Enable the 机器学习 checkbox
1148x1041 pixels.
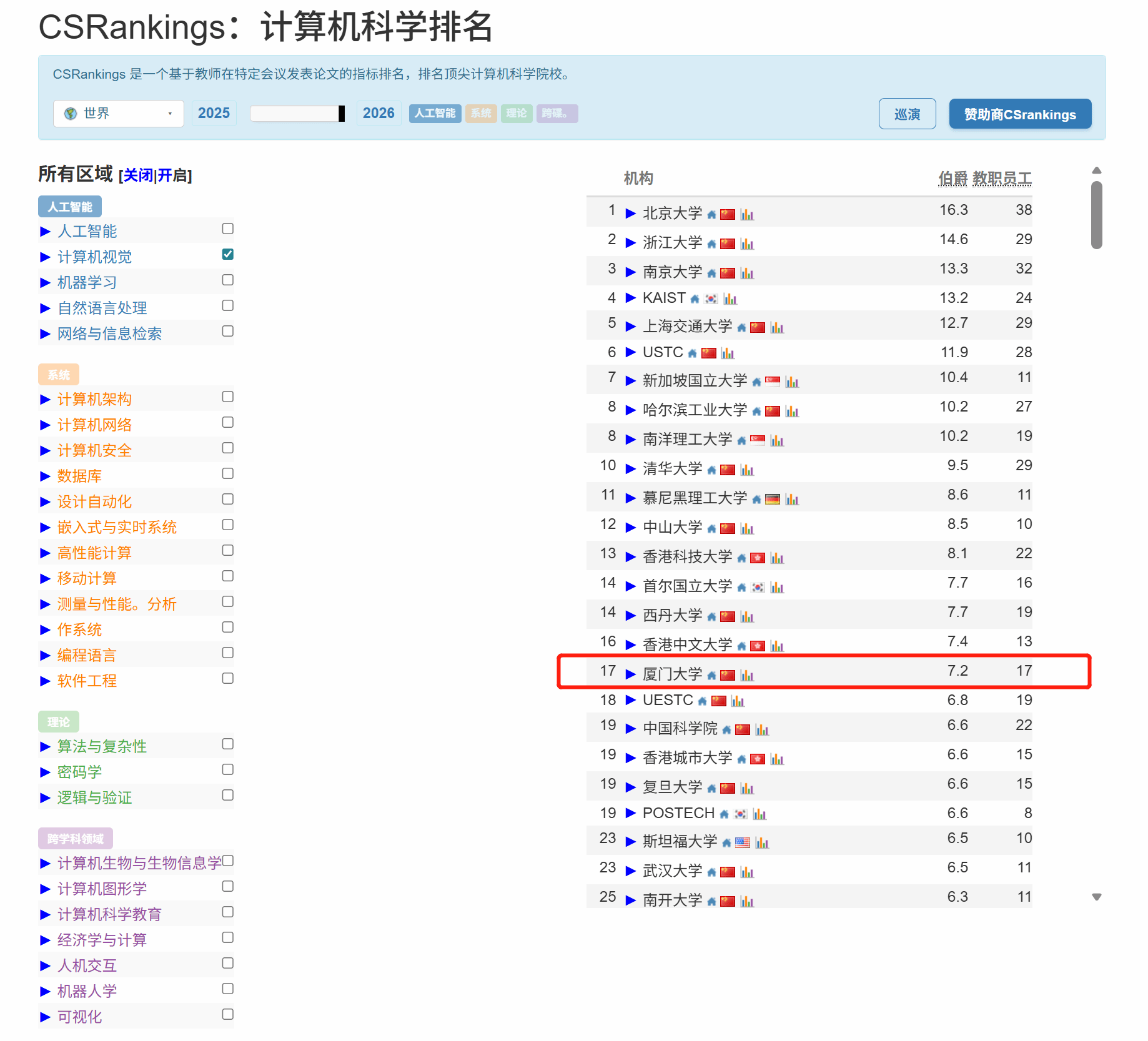pos(228,280)
